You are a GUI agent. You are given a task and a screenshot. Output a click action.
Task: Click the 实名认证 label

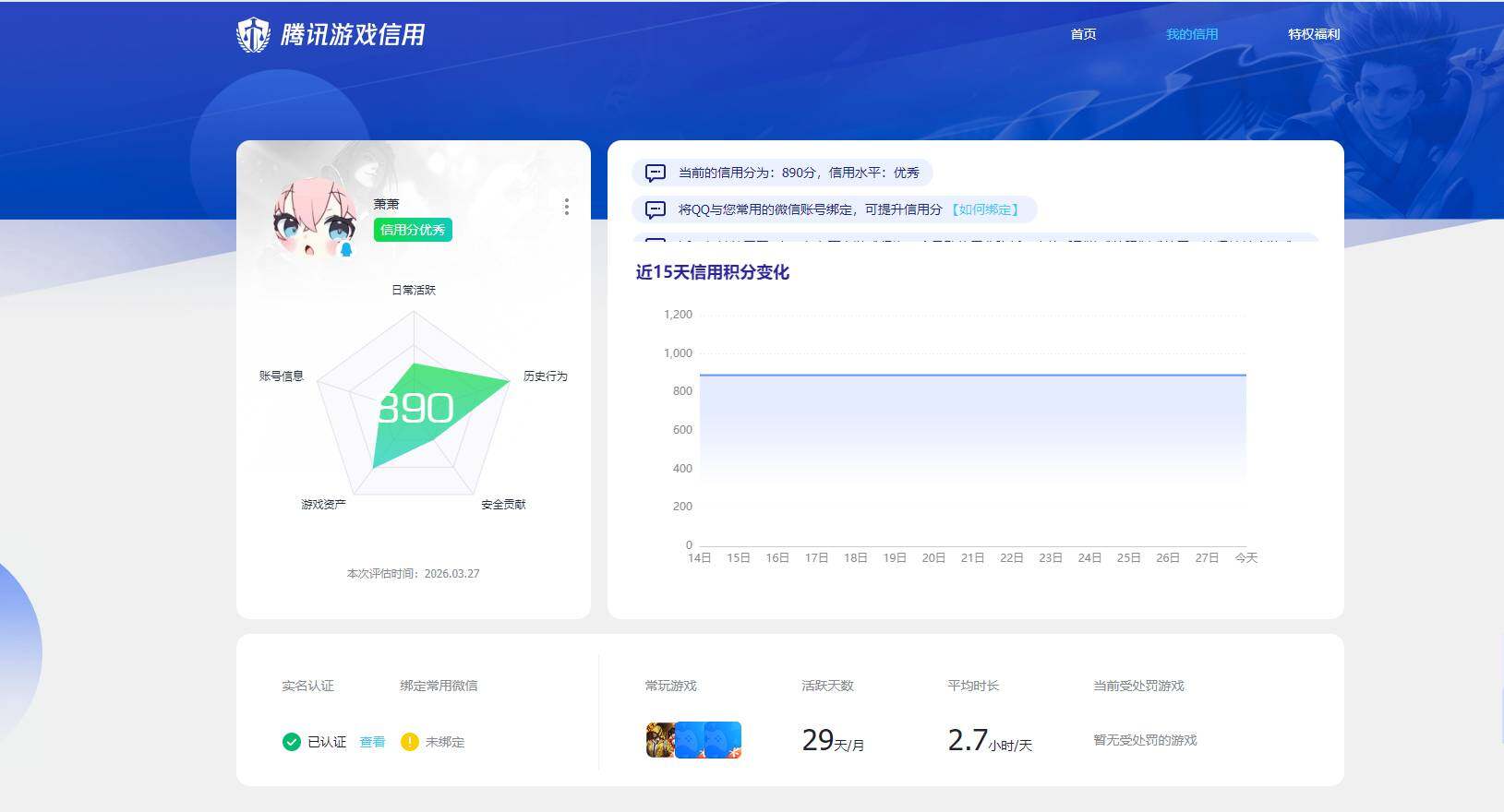pos(307,686)
